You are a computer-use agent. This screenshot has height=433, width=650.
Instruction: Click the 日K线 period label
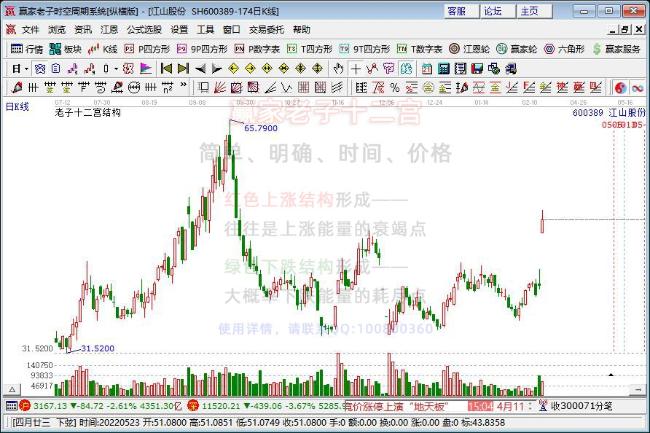coord(17,106)
